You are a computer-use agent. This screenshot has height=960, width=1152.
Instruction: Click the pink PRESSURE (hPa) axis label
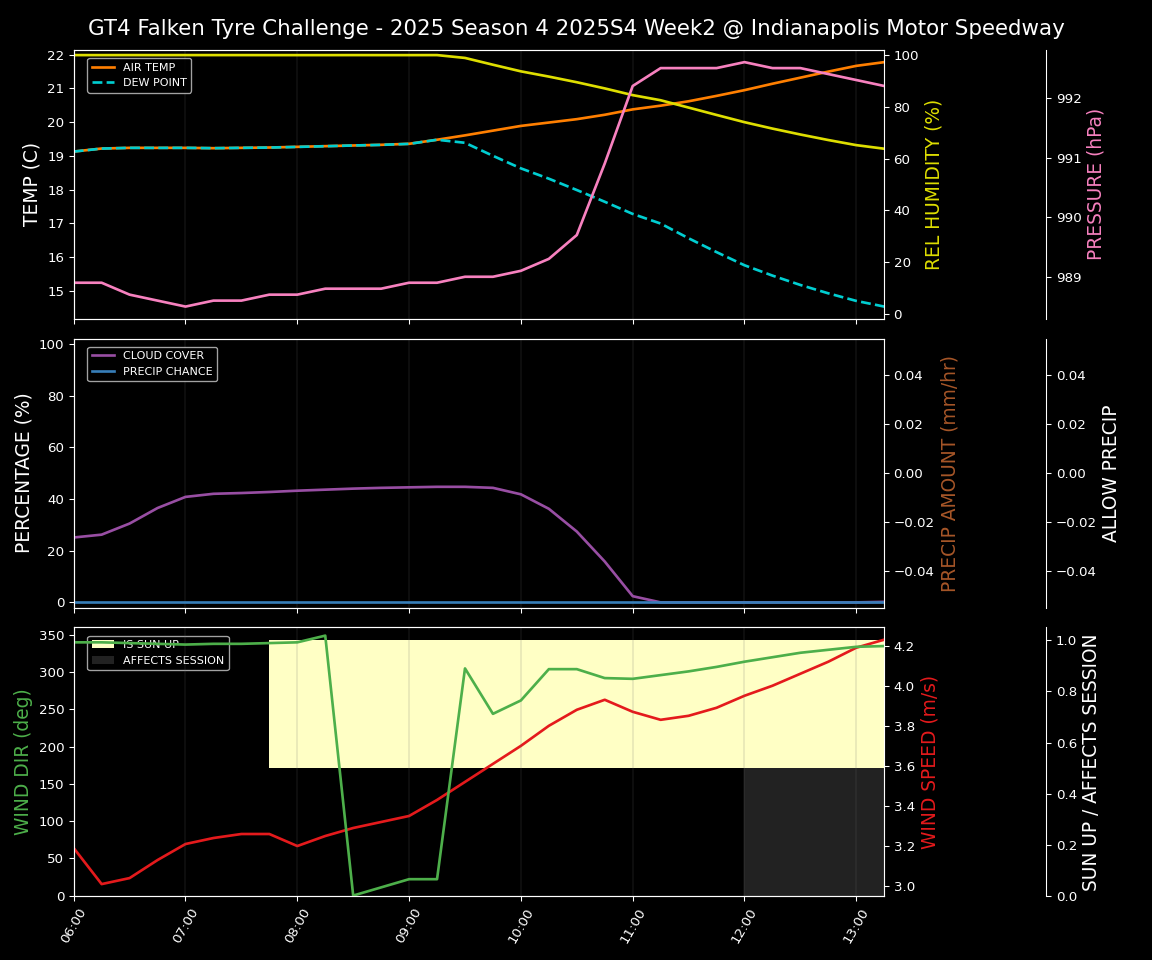click(x=1095, y=184)
